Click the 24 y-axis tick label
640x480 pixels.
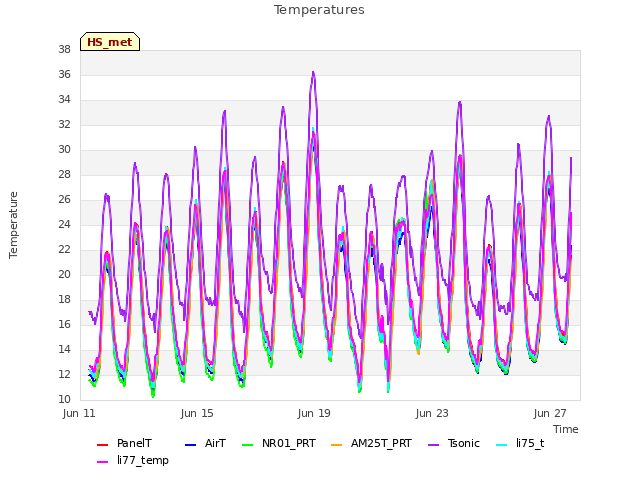pyautogui.click(x=64, y=224)
